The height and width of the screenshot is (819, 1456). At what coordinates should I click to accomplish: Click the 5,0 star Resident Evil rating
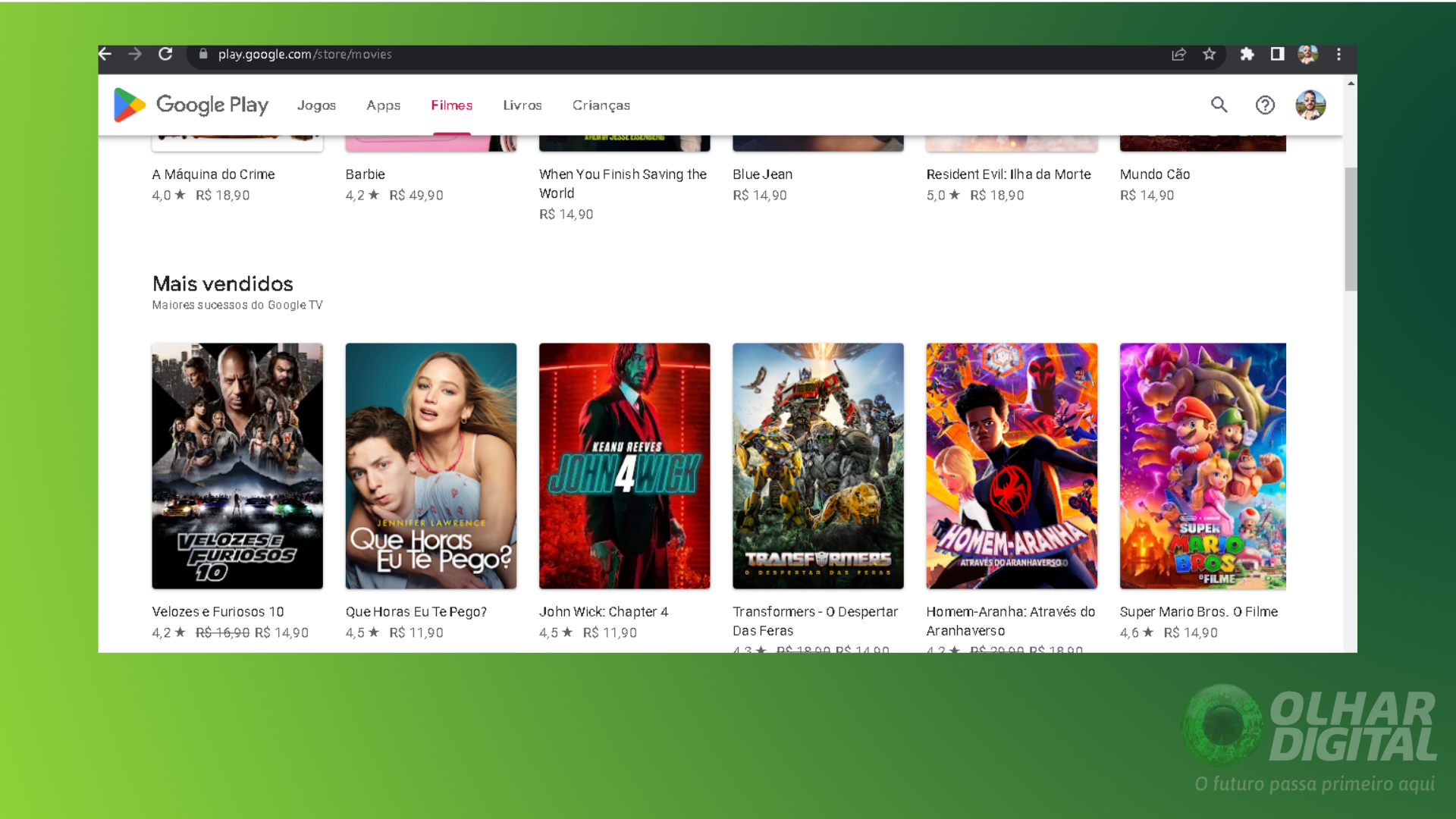(x=943, y=196)
